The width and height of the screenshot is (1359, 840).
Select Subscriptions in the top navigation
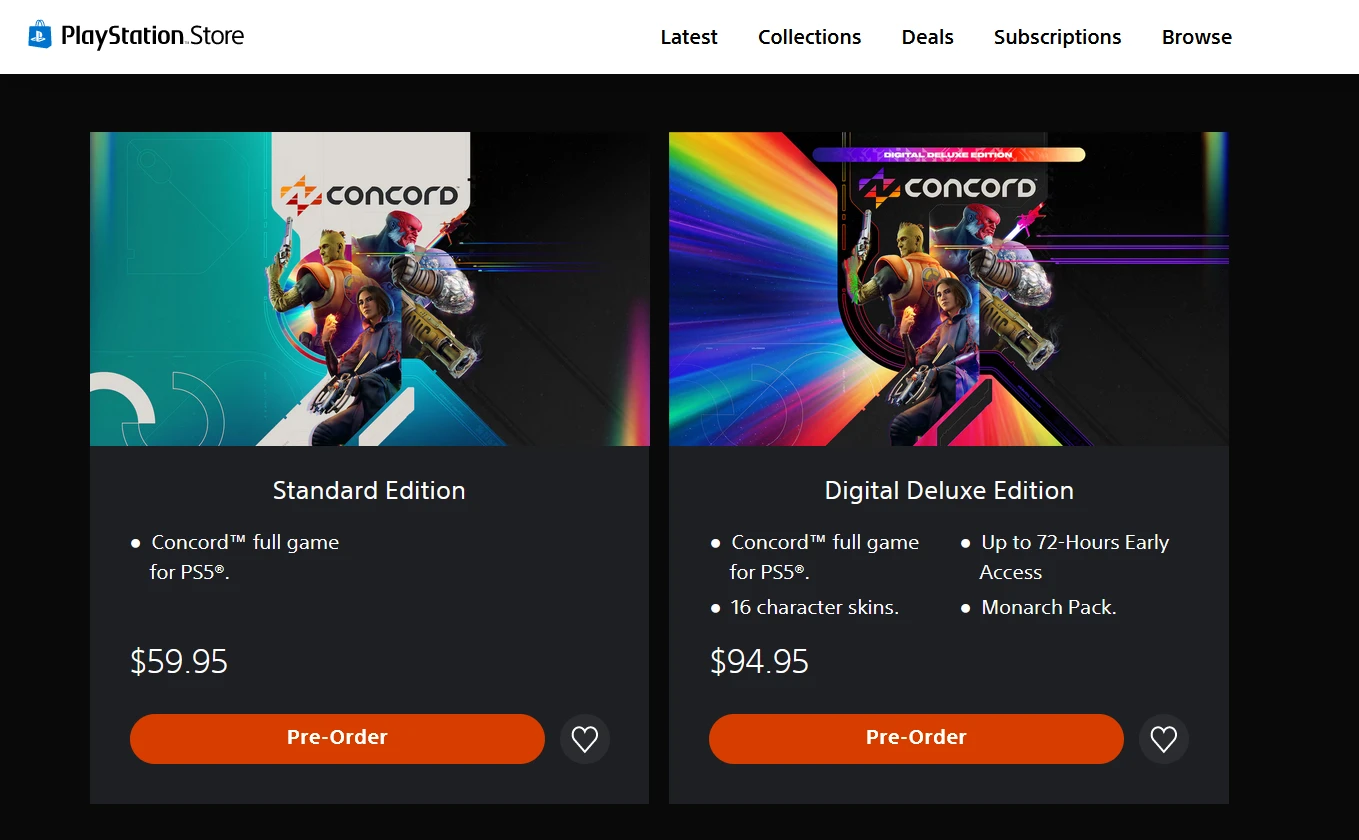pyautogui.click(x=1057, y=37)
